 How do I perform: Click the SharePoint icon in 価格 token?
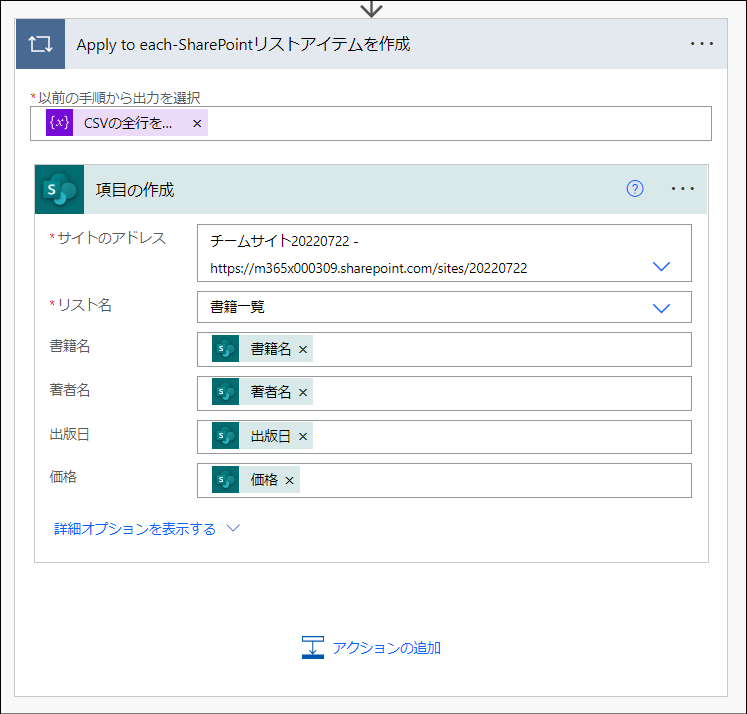[x=225, y=480]
